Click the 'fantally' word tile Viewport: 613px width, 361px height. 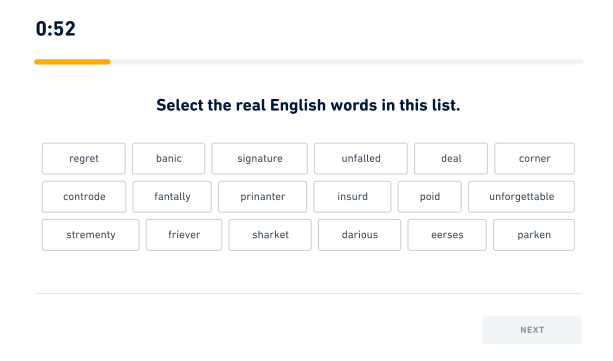pyautogui.click(x=172, y=197)
